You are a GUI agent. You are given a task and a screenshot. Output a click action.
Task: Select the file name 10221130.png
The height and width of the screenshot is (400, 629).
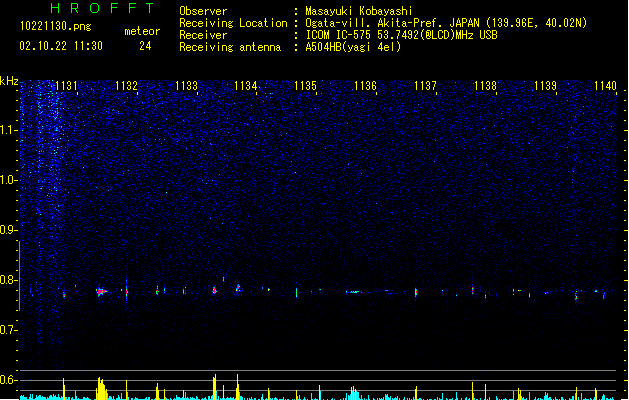pyautogui.click(x=56, y=26)
